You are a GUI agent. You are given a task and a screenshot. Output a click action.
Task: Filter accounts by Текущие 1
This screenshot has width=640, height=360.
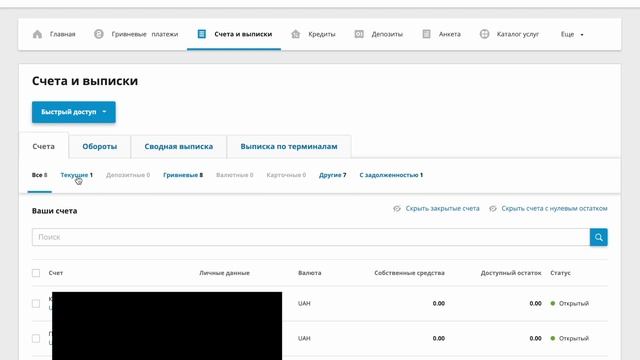pyautogui.click(x=76, y=175)
